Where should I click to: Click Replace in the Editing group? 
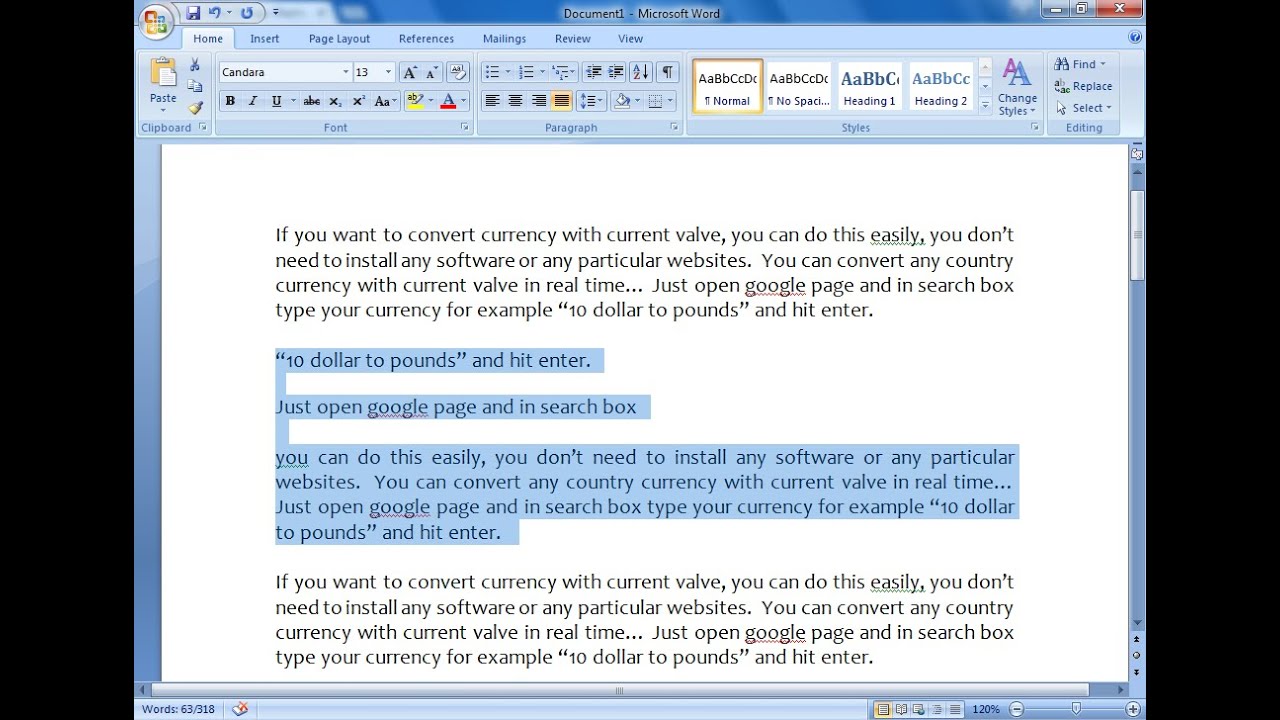click(x=1083, y=86)
